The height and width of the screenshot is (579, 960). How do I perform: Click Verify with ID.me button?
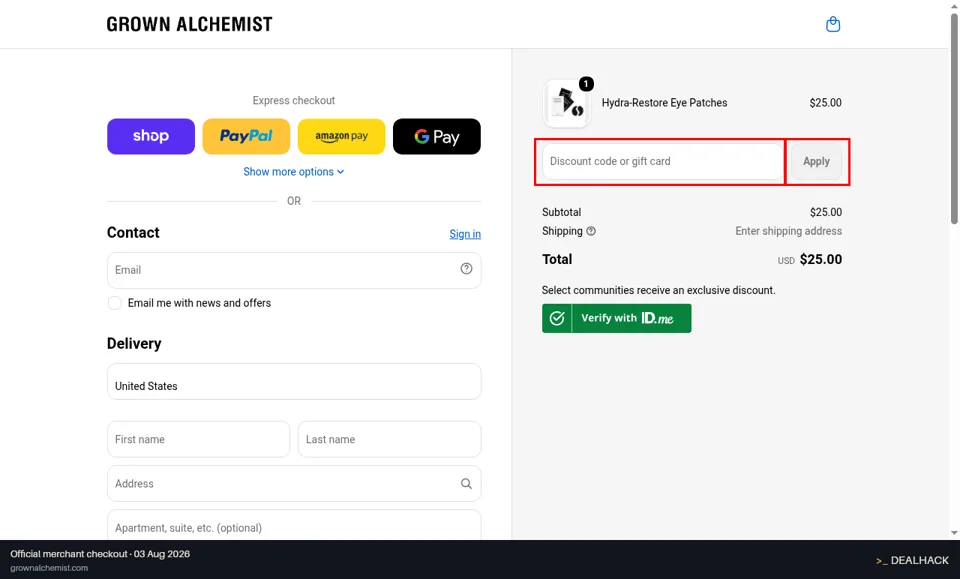(x=617, y=318)
